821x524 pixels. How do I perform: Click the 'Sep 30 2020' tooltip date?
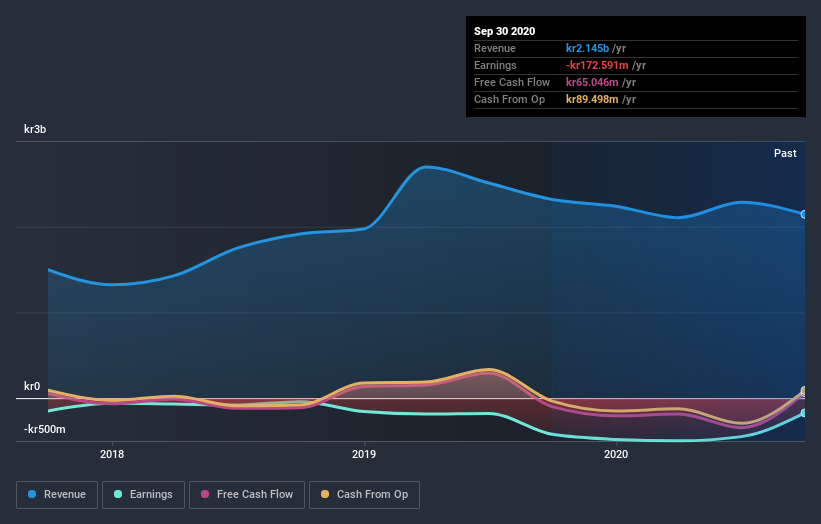click(x=505, y=31)
